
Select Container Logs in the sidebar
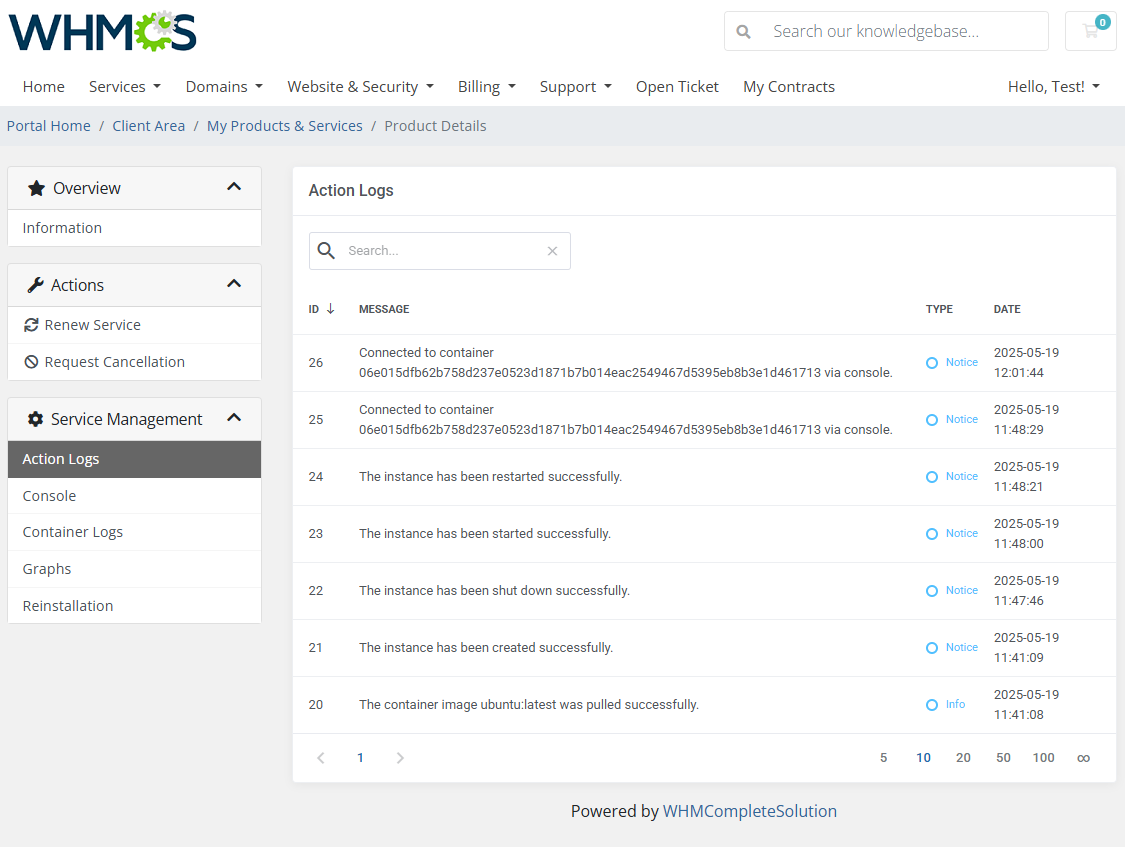[134, 532]
